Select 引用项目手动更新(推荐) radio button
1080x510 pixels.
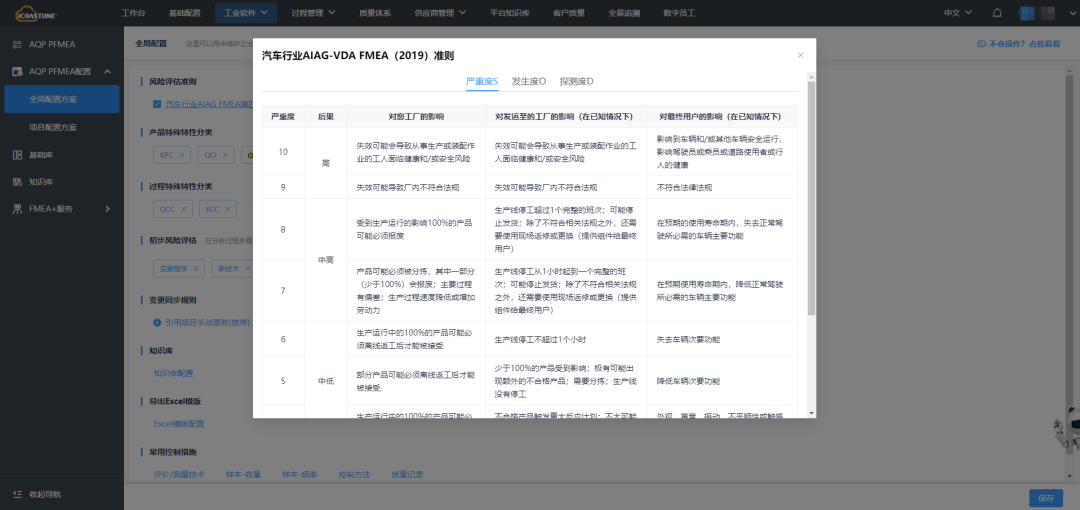pos(157,322)
